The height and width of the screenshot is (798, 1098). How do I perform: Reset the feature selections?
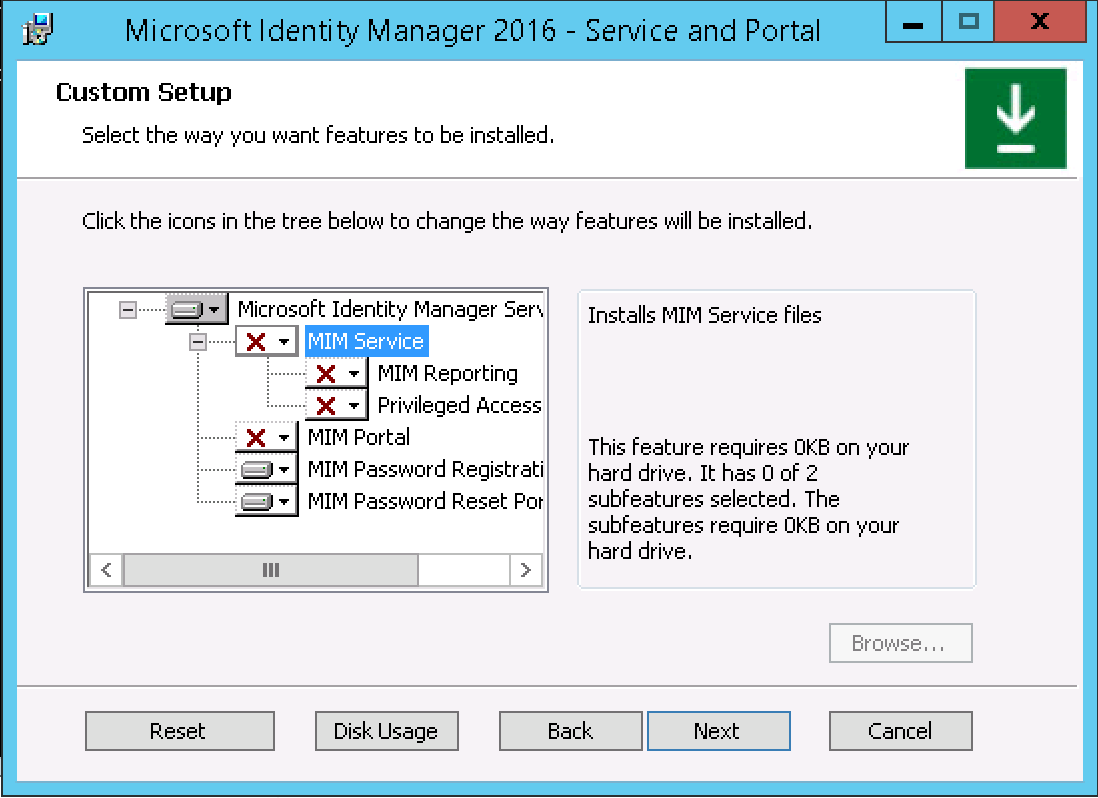pyautogui.click(x=179, y=731)
